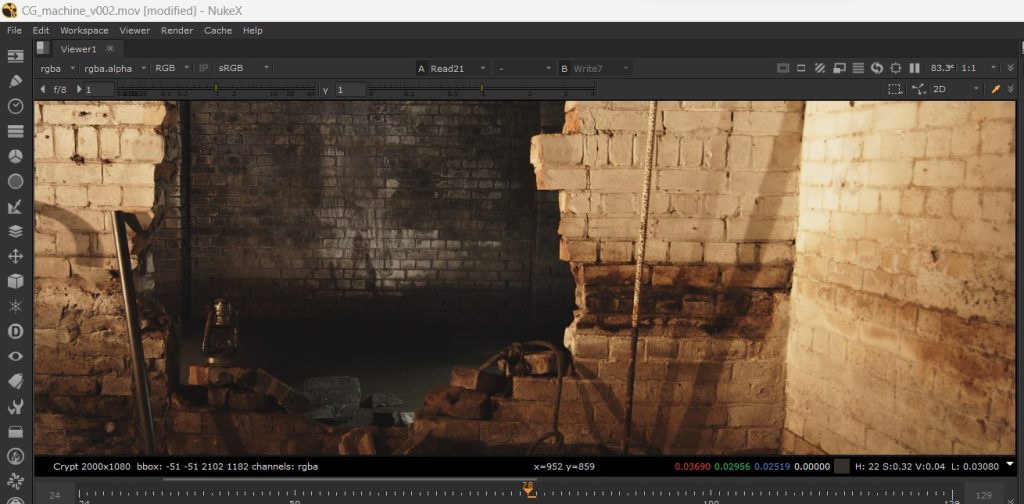Image resolution: width=1024 pixels, height=504 pixels.
Task: Click the viewer pick/lock gizmo icon
Action: [x=919, y=89]
